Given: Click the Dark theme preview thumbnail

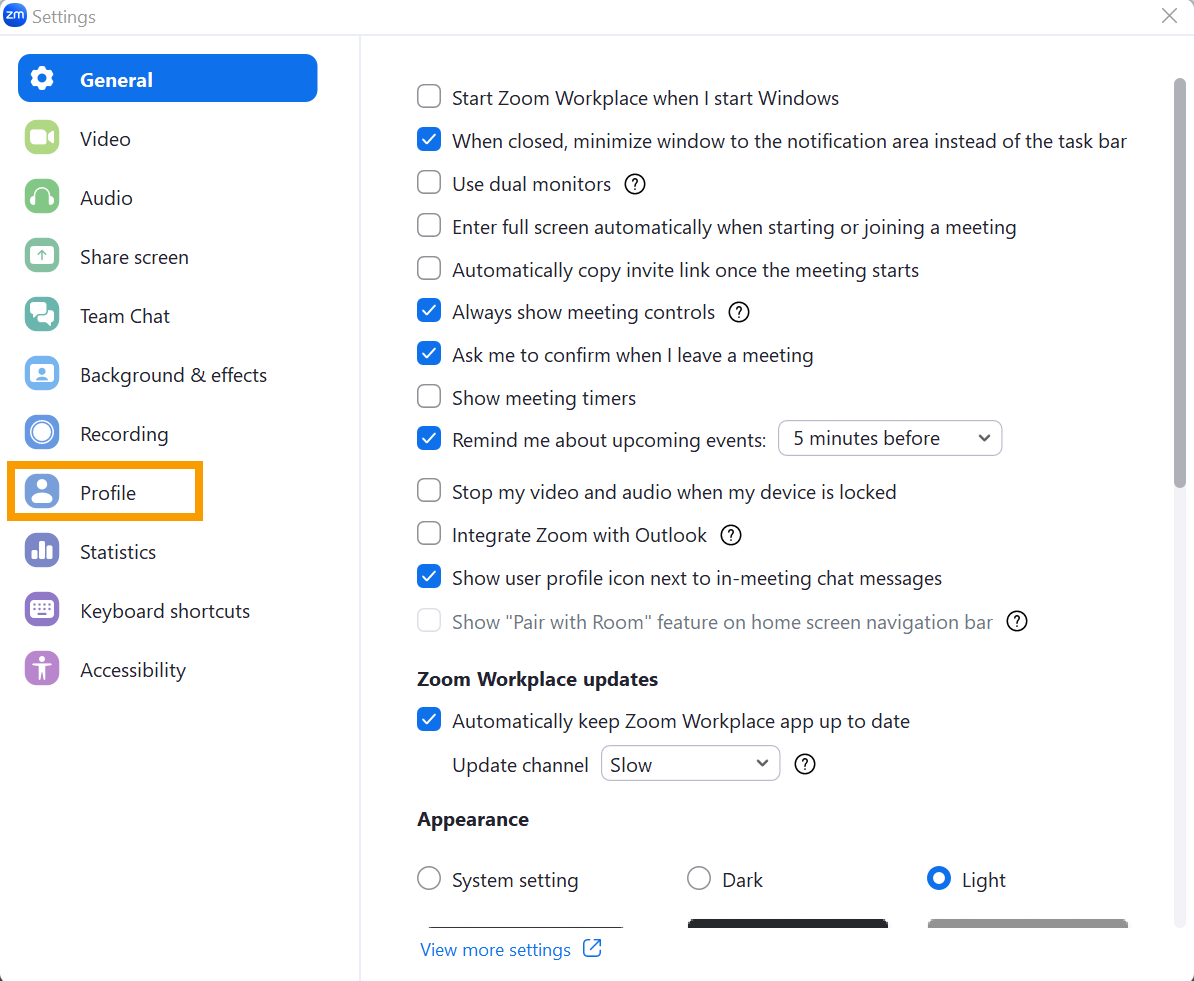Looking at the screenshot, I should [x=787, y=924].
